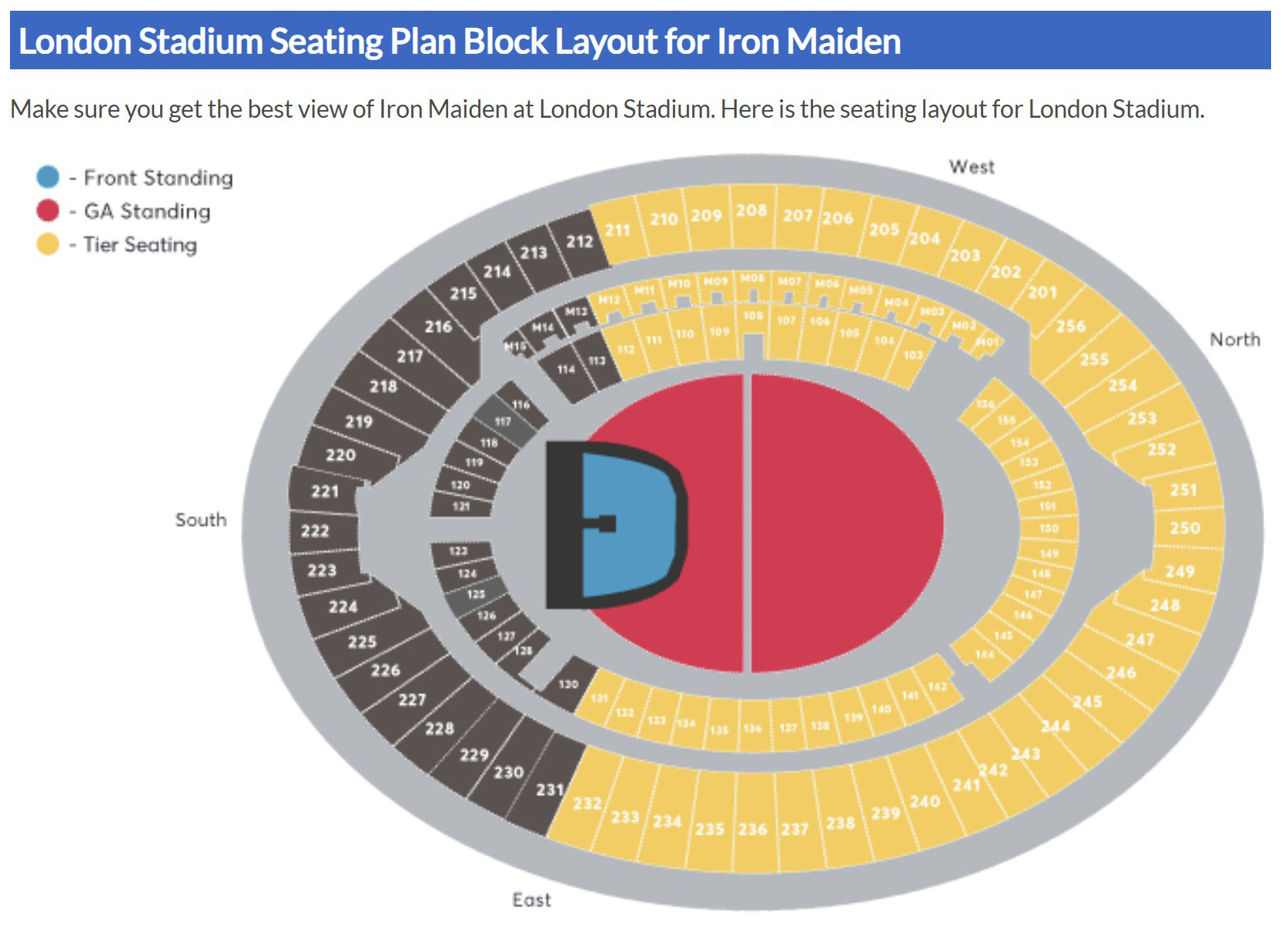Viewport: 1288px width, 929px height.
Task: Select block 236 in the East stand
Action: [752, 824]
